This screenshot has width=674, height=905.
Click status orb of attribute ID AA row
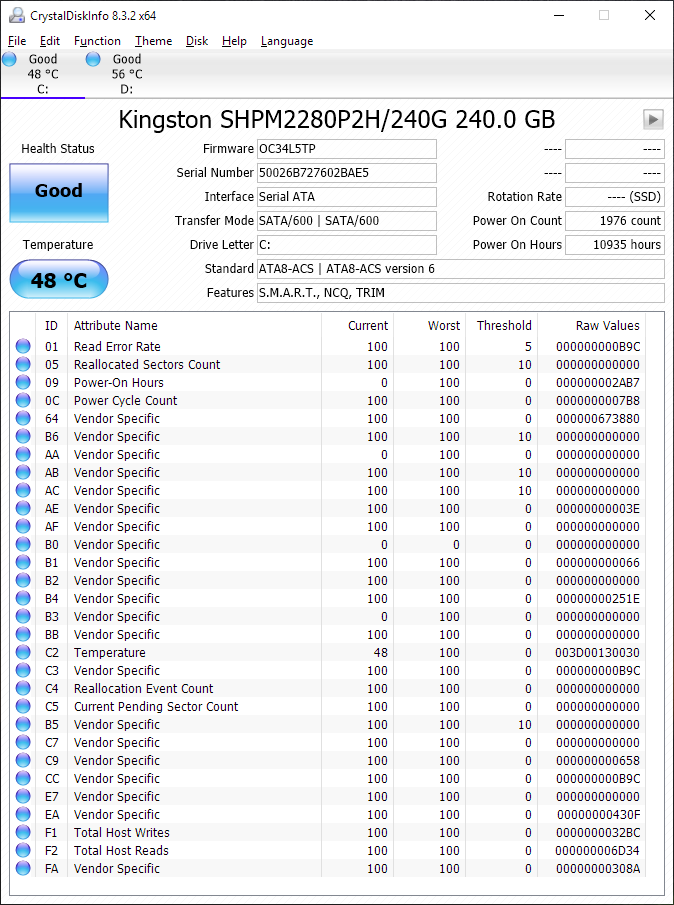[23, 454]
